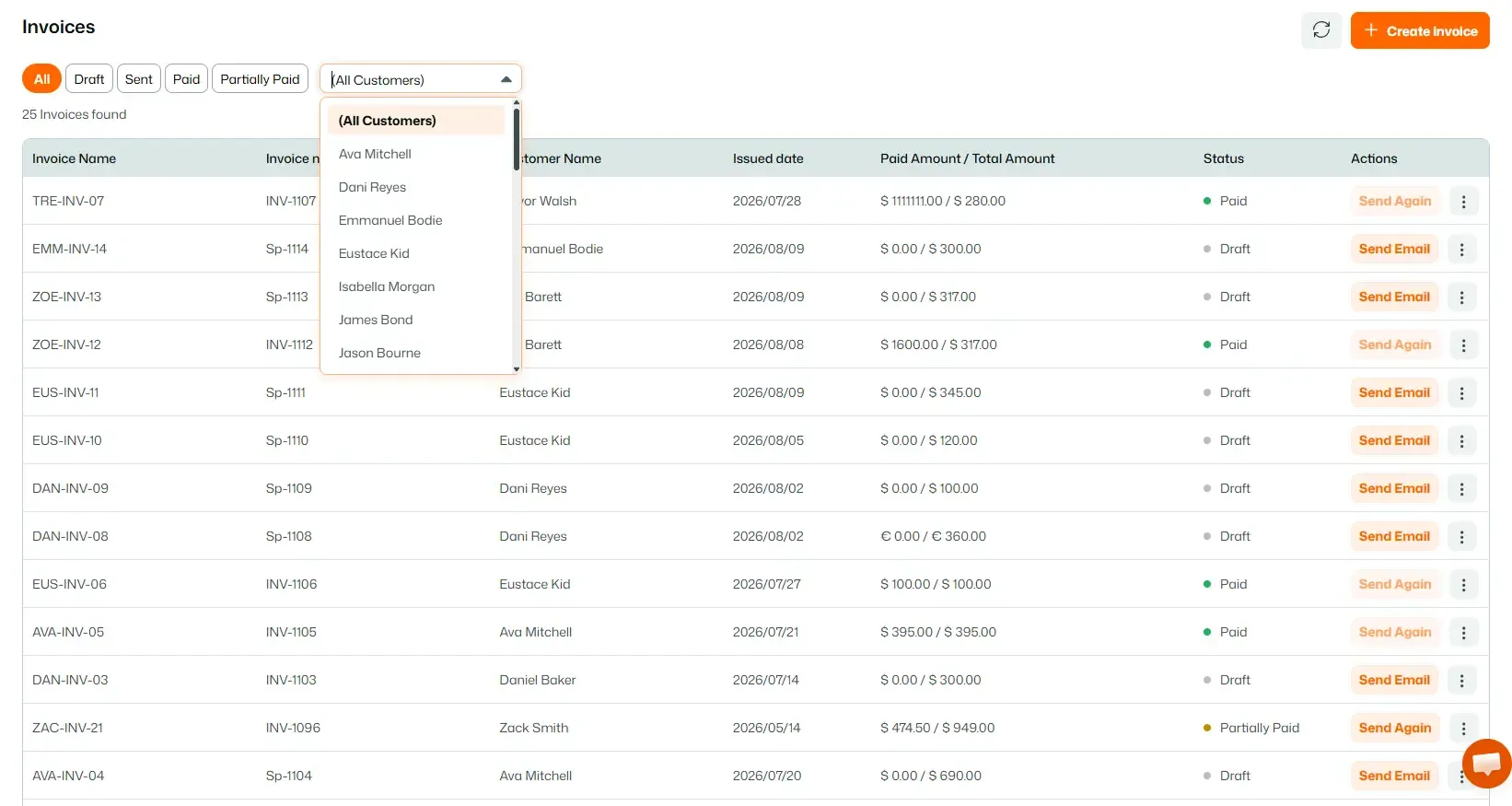Viewport: 1512px width, 806px height.
Task: Open more actions for EUS-INV-10
Action: click(x=1462, y=440)
